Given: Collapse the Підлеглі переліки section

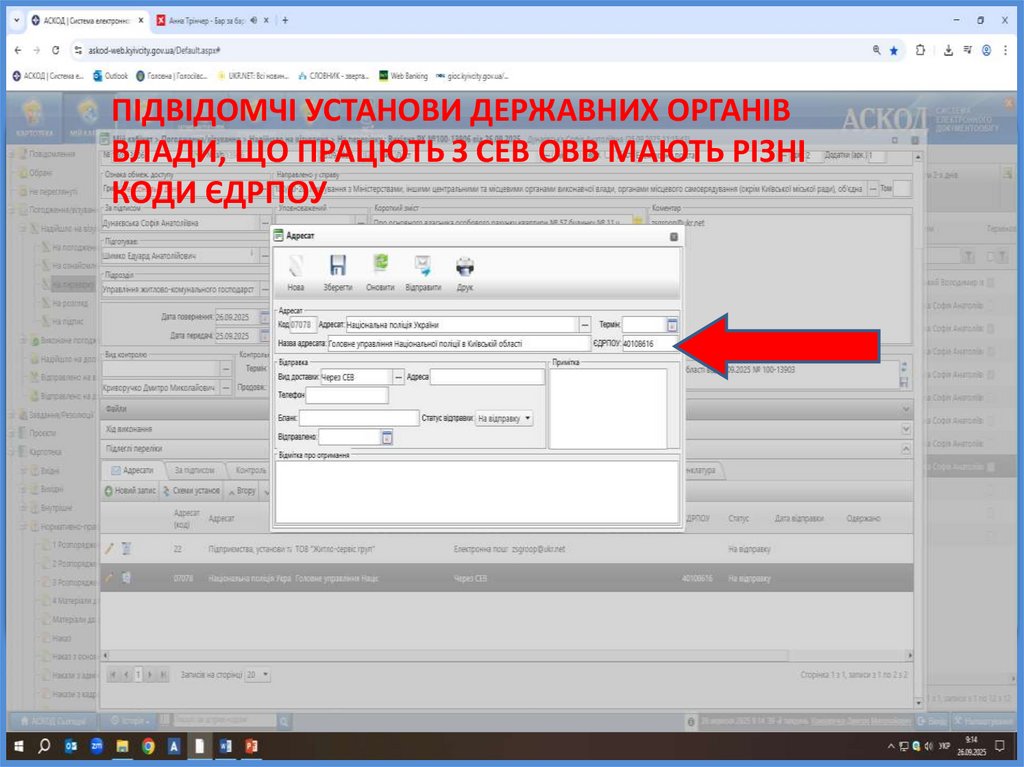Looking at the screenshot, I should [x=906, y=449].
